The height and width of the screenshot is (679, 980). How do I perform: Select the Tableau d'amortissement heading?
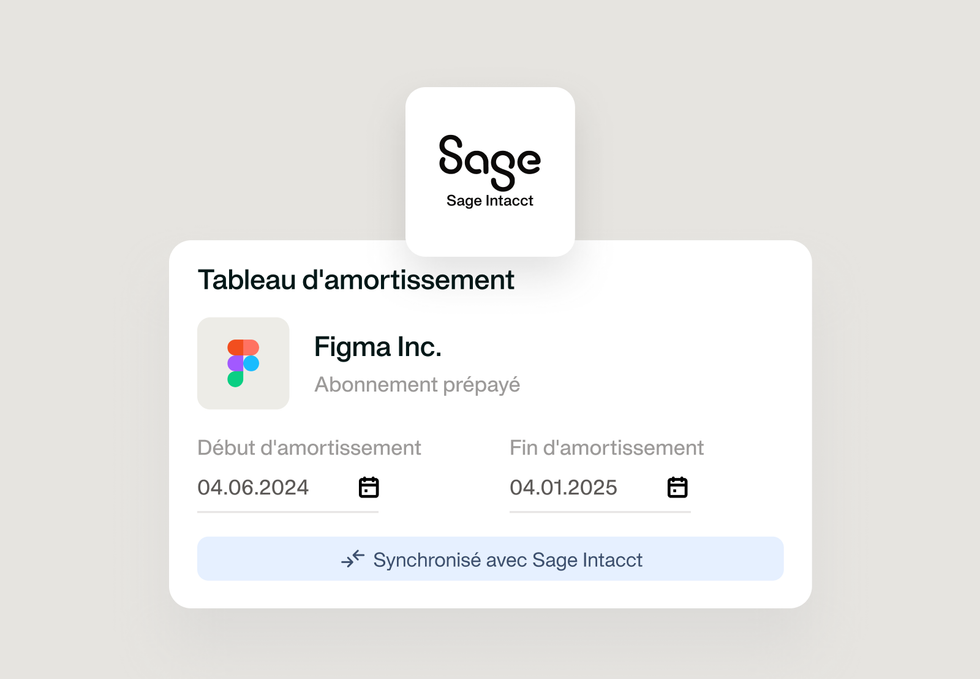click(x=356, y=280)
